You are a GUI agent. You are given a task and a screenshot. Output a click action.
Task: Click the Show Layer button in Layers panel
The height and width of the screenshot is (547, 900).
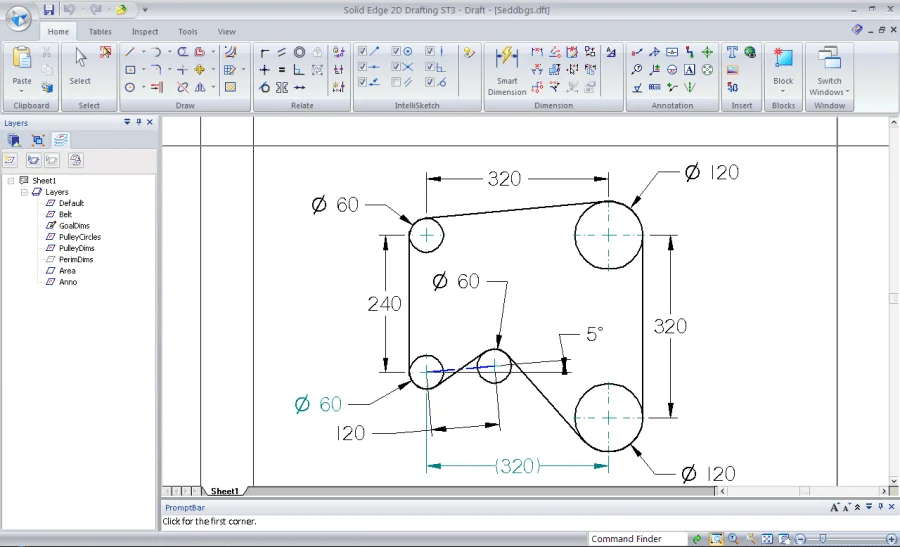33,160
